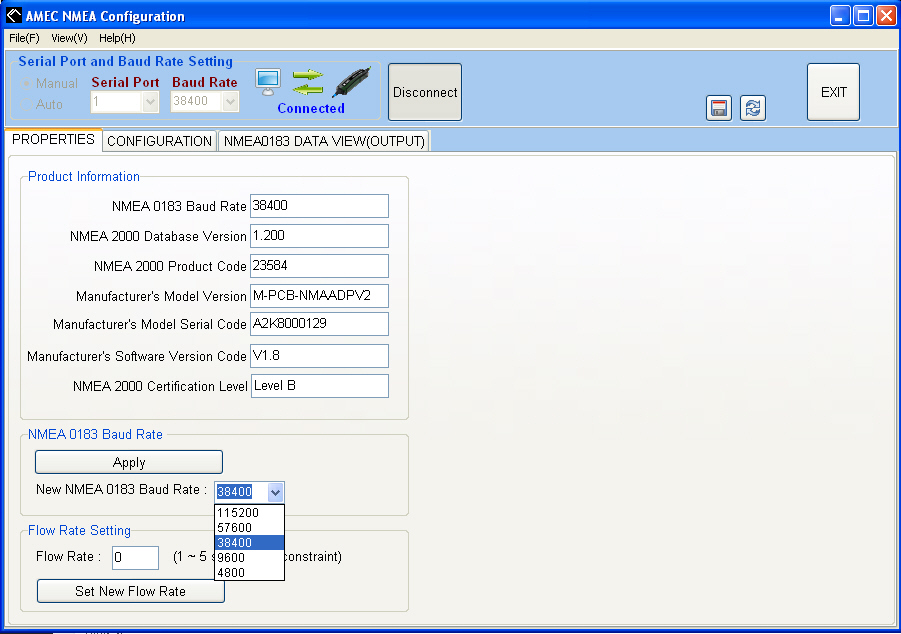Select the Manual radio button
The width and height of the screenshot is (901, 634).
pos(27,83)
